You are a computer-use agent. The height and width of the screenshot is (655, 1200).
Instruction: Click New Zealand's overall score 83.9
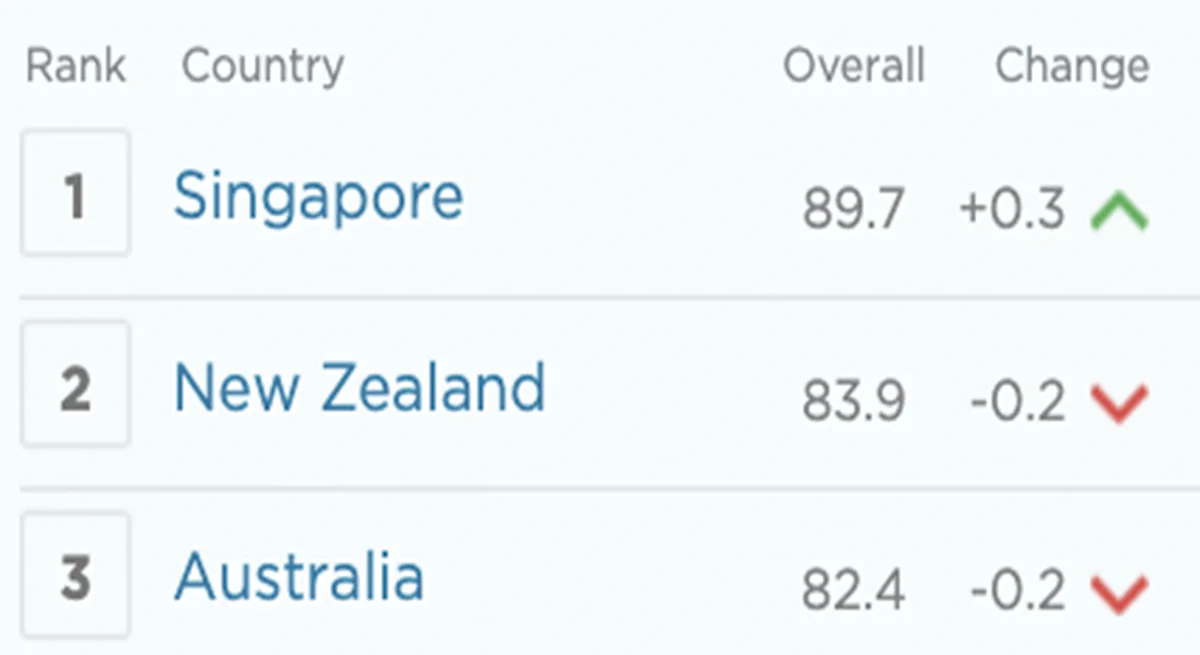[853, 402]
